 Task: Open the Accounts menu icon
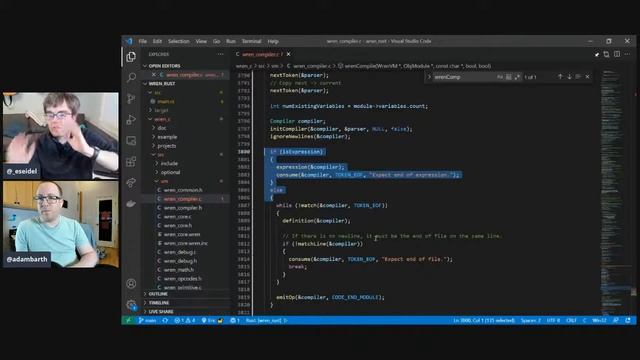click(x=131, y=283)
